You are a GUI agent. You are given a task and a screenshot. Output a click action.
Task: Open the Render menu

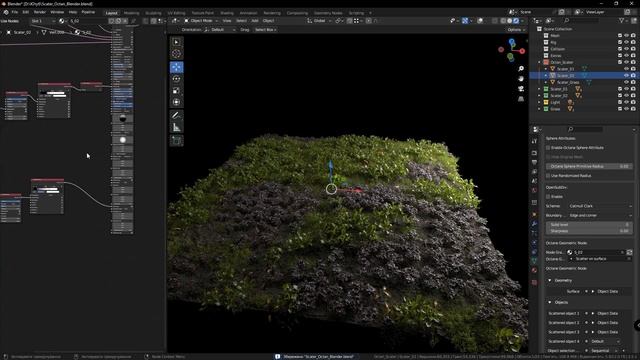point(40,12)
